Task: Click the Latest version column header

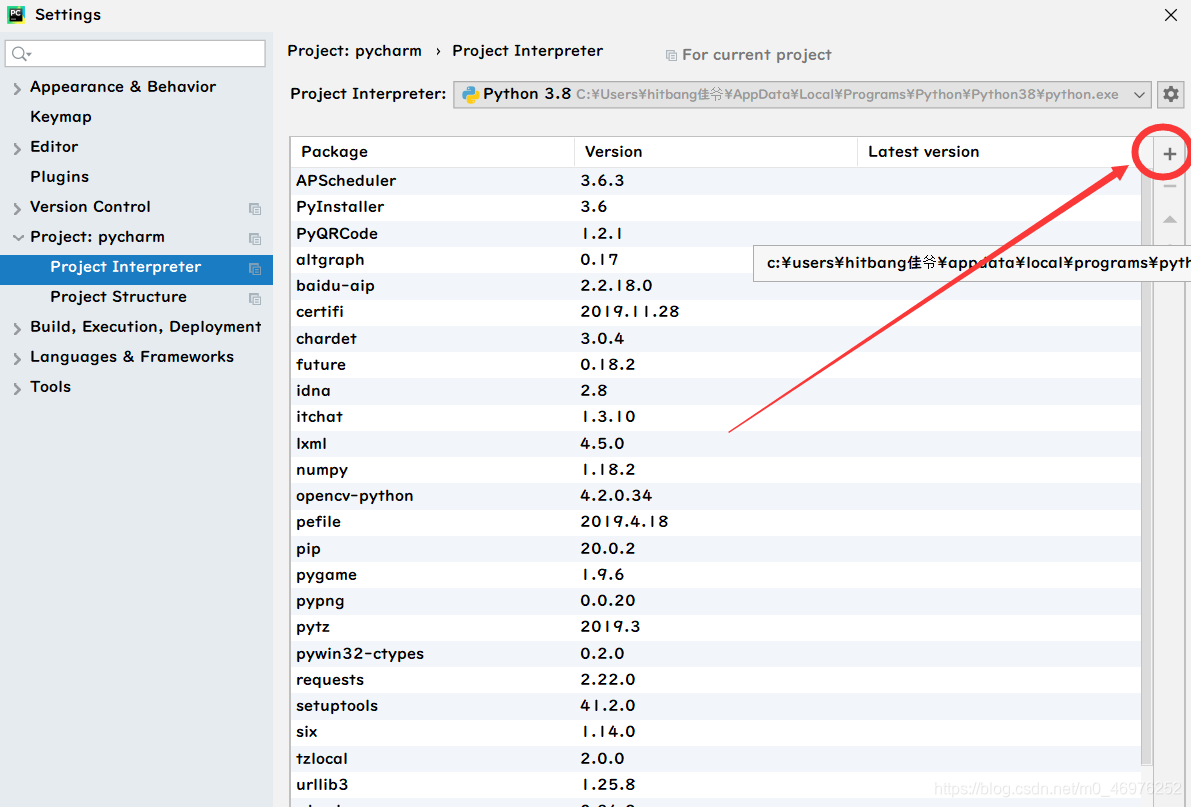Action: tap(999, 152)
